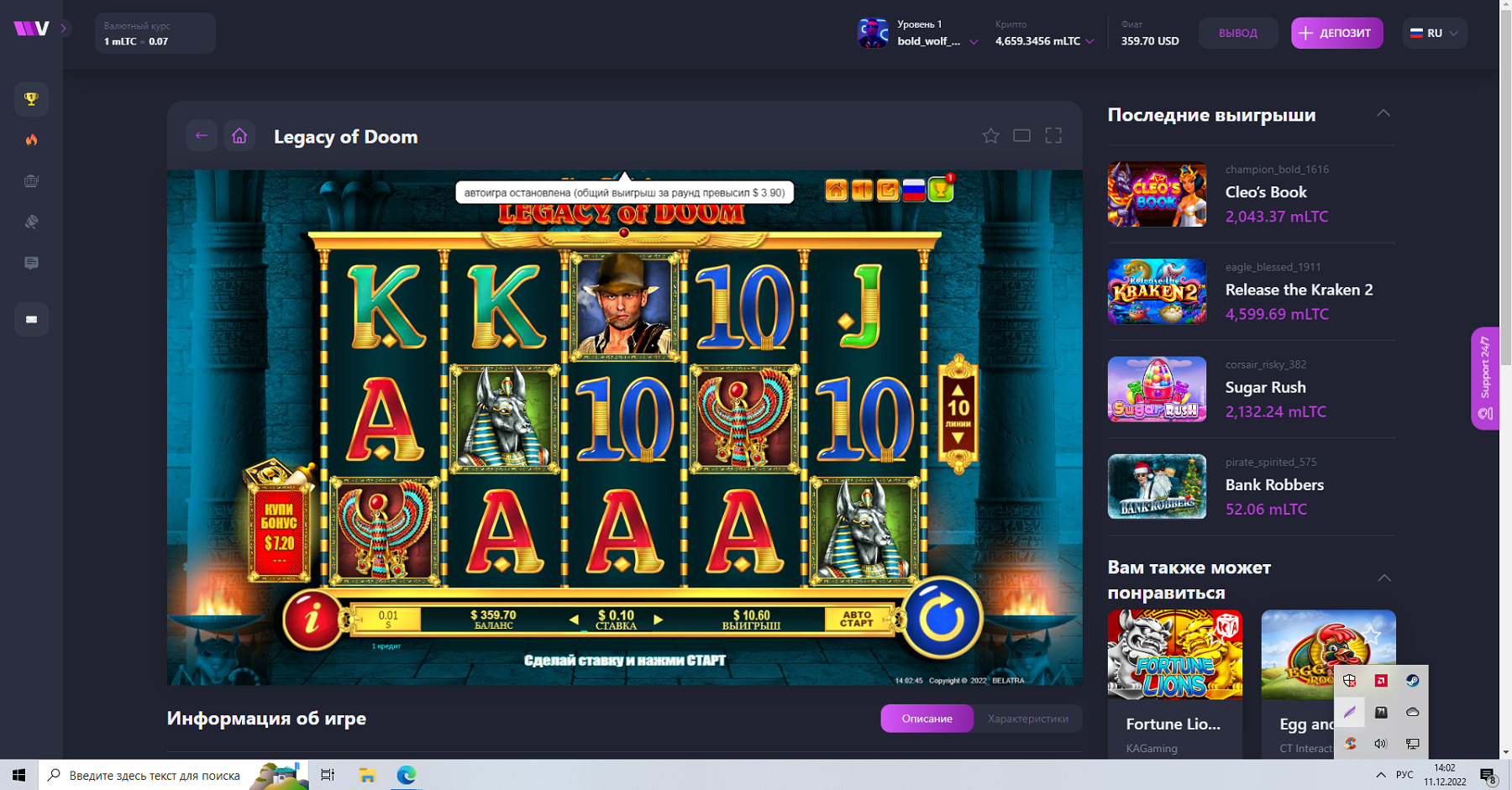Click the Windows taskbar search field

[174, 775]
